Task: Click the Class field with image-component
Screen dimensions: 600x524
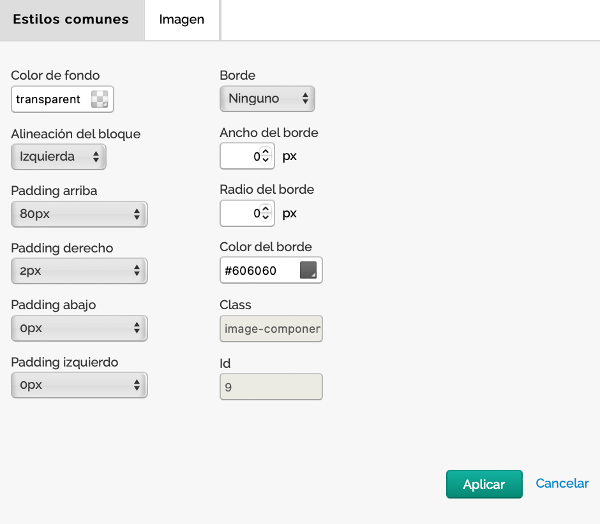Action: (271, 329)
